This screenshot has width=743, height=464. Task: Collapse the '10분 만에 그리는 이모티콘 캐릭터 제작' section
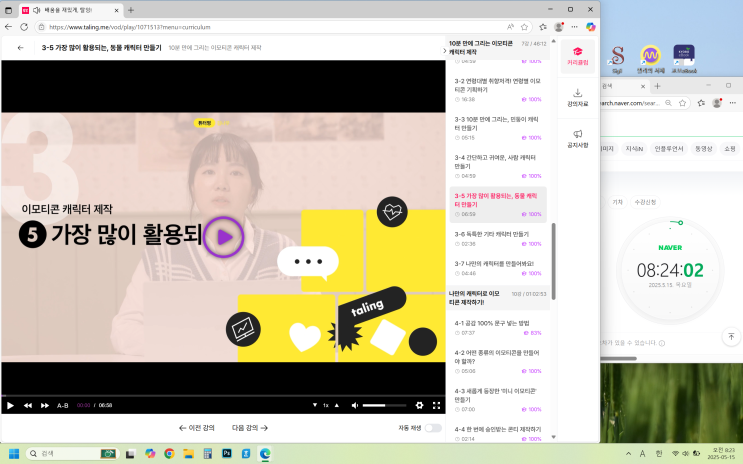coord(498,47)
